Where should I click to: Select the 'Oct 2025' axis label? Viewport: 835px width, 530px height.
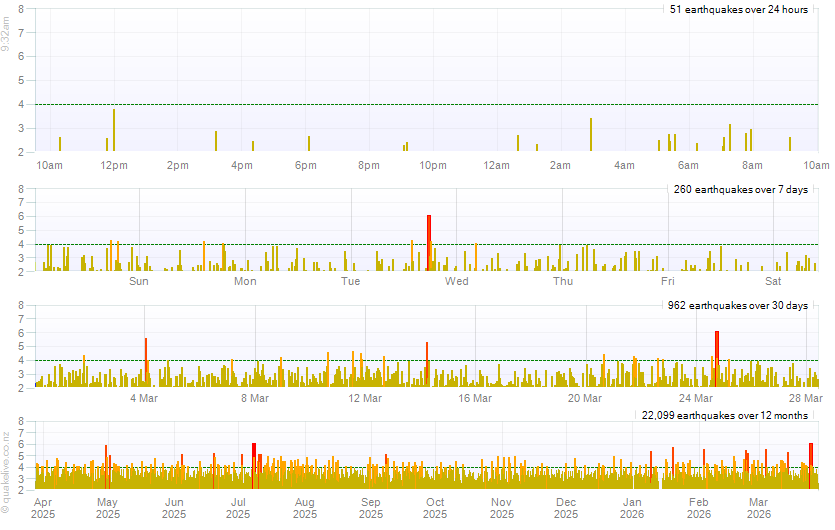click(x=435, y=508)
